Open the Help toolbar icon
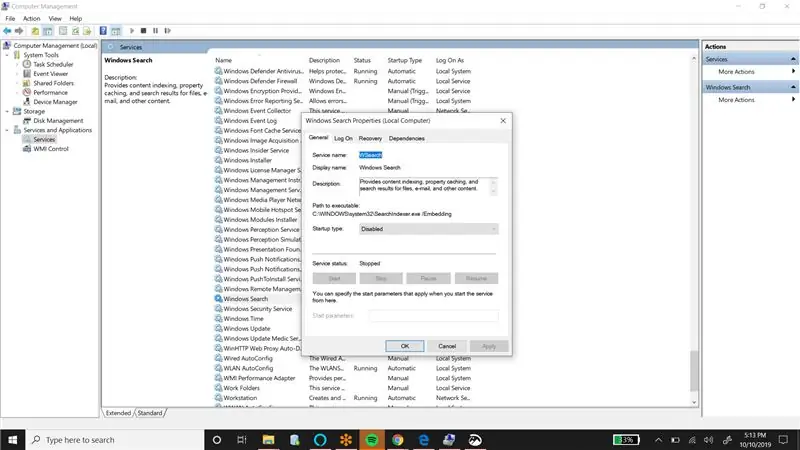This screenshot has height=450, width=800. (103, 31)
